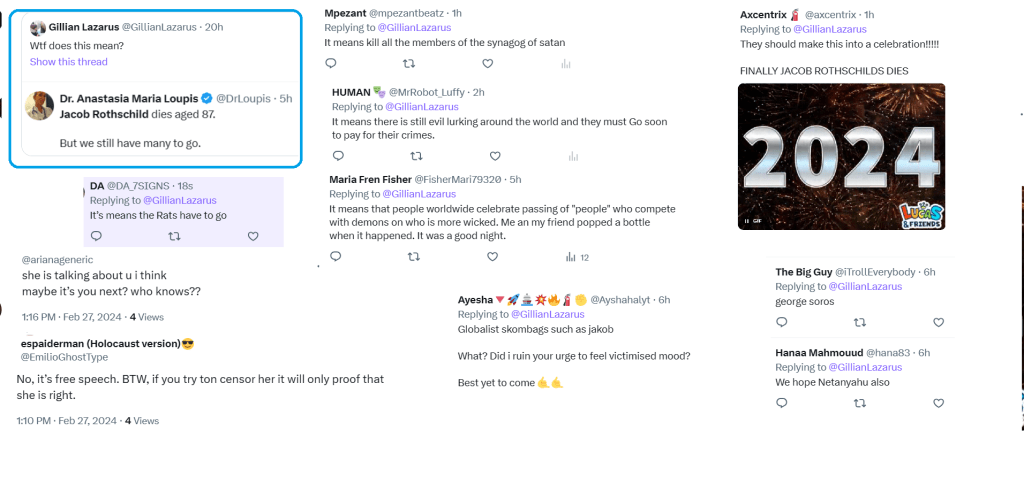Open Dr. Anastasia Maria Loupis profile picture
The image size is (1024, 483).
click(39, 104)
